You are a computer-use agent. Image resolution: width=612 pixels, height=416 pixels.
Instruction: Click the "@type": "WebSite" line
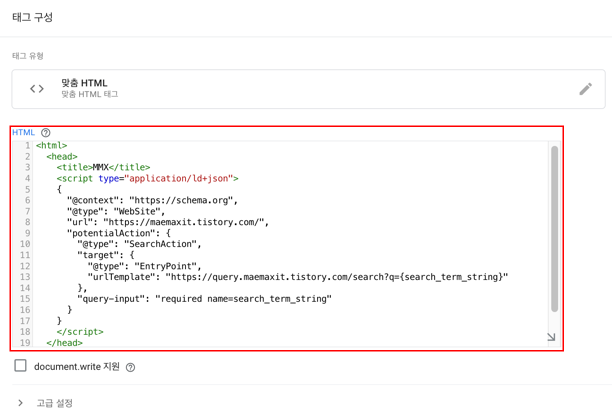pyautogui.click(x=116, y=211)
